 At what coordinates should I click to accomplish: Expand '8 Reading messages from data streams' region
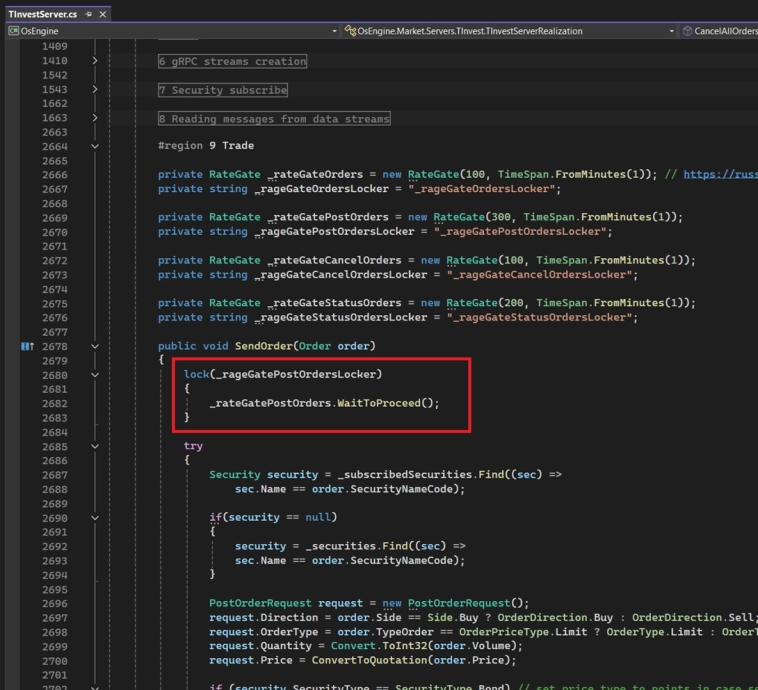95,118
